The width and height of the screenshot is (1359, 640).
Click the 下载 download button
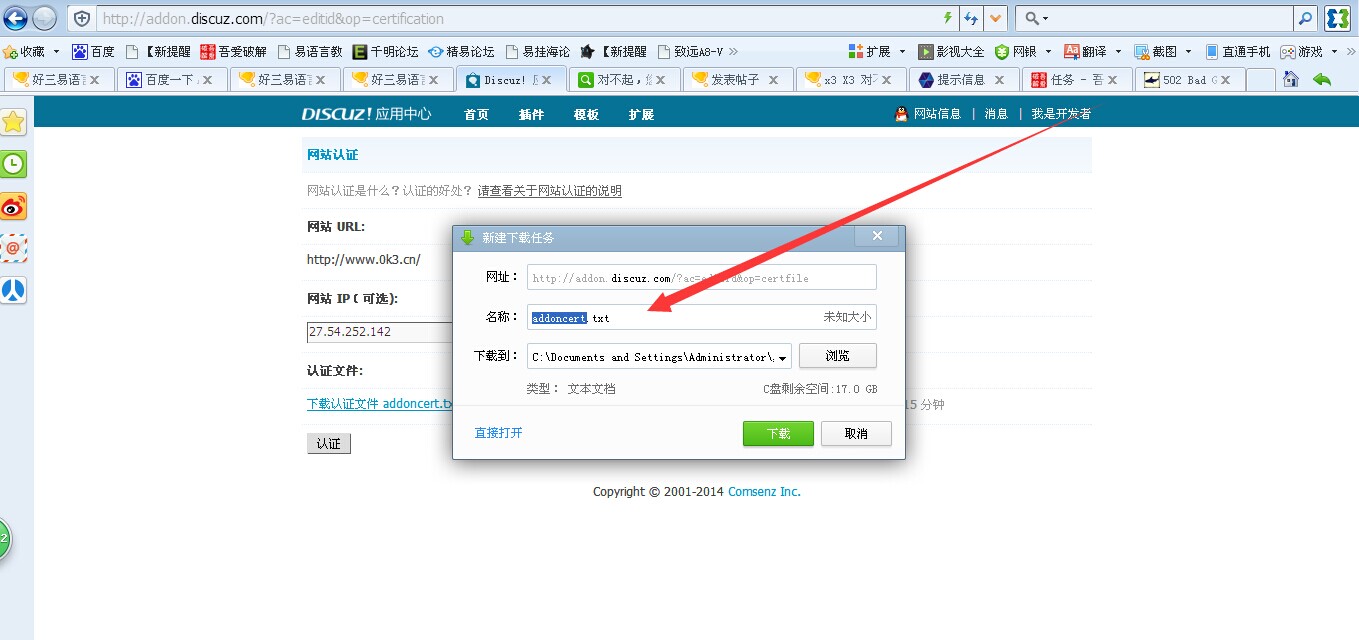778,433
